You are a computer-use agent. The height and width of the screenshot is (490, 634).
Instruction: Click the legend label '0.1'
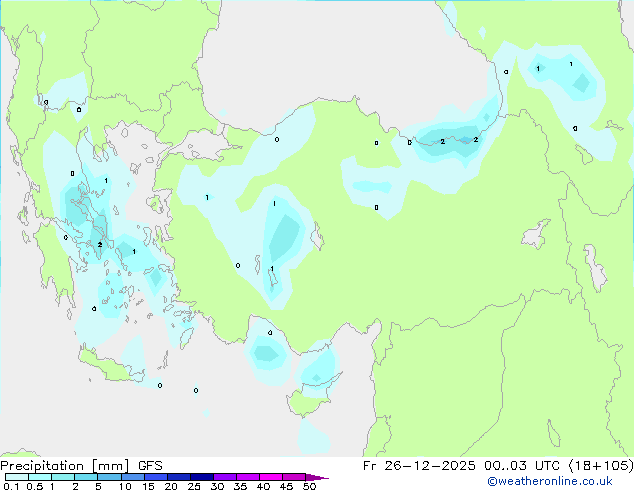click(x=11, y=486)
